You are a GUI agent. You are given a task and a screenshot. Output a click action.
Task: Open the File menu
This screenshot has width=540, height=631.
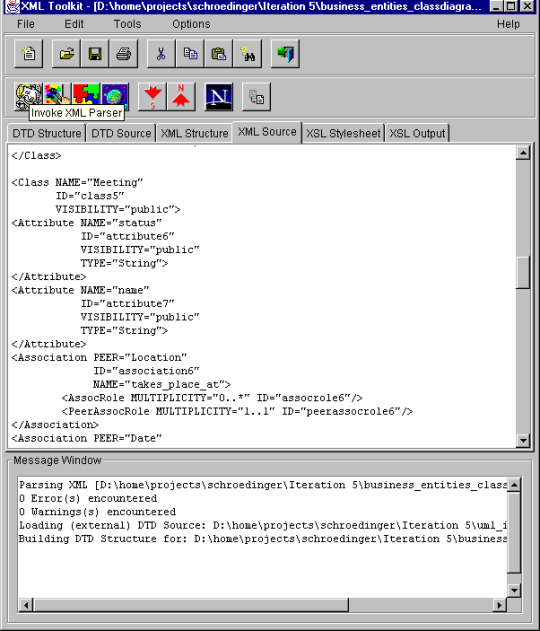pyautogui.click(x=25, y=24)
